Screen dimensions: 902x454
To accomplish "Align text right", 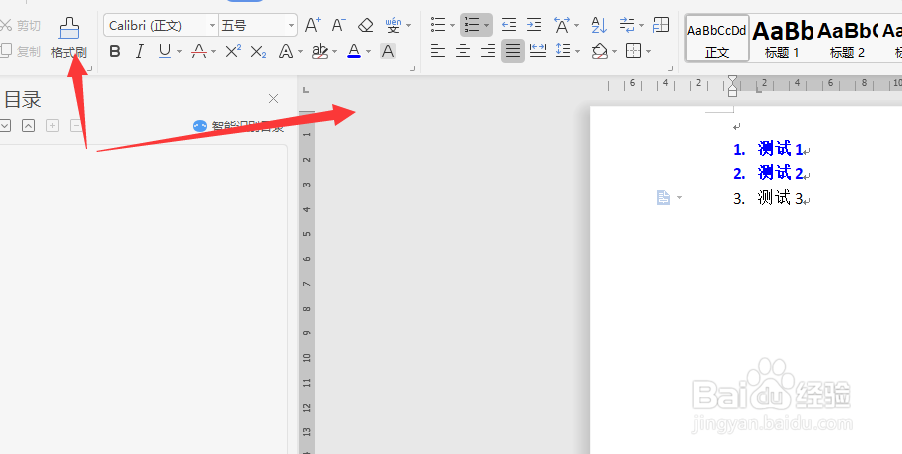I will pos(488,51).
